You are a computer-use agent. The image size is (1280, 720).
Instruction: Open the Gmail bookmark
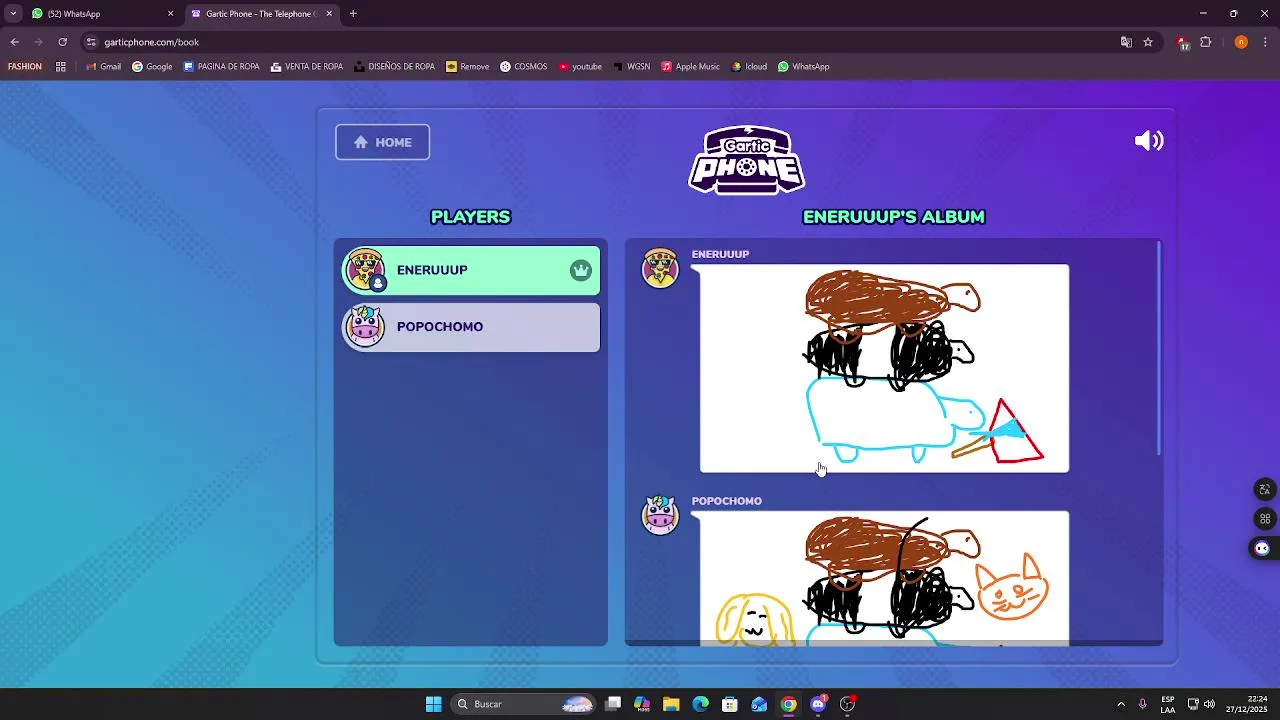click(103, 67)
